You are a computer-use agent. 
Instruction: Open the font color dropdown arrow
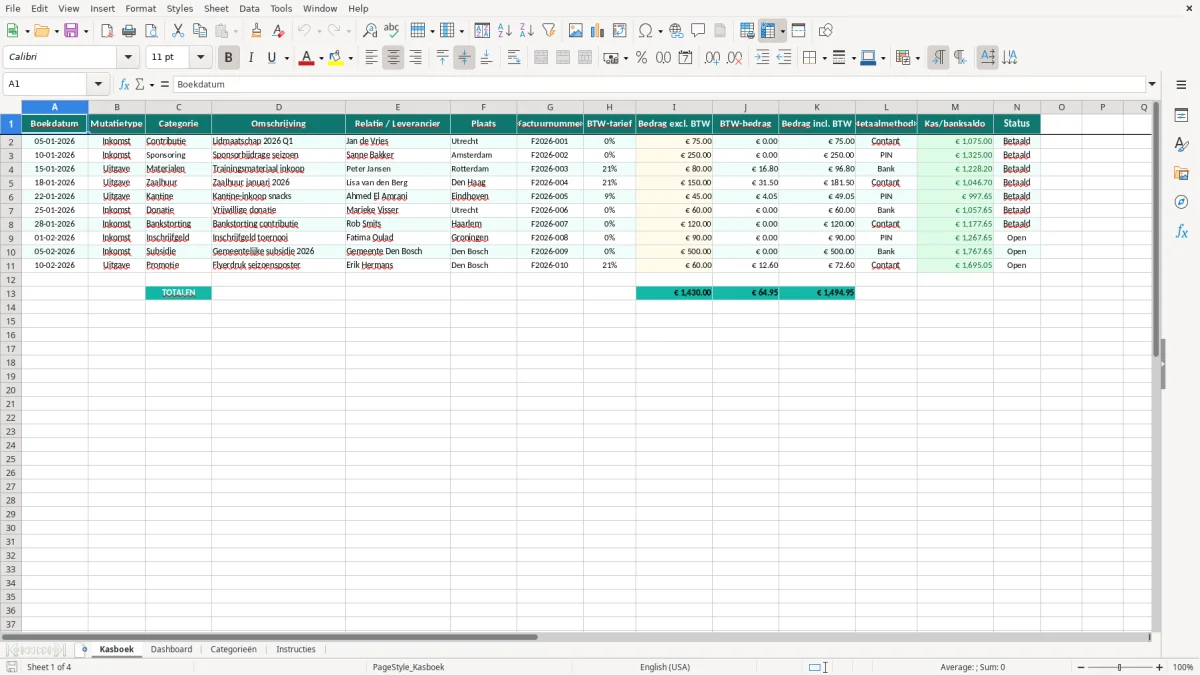point(321,58)
